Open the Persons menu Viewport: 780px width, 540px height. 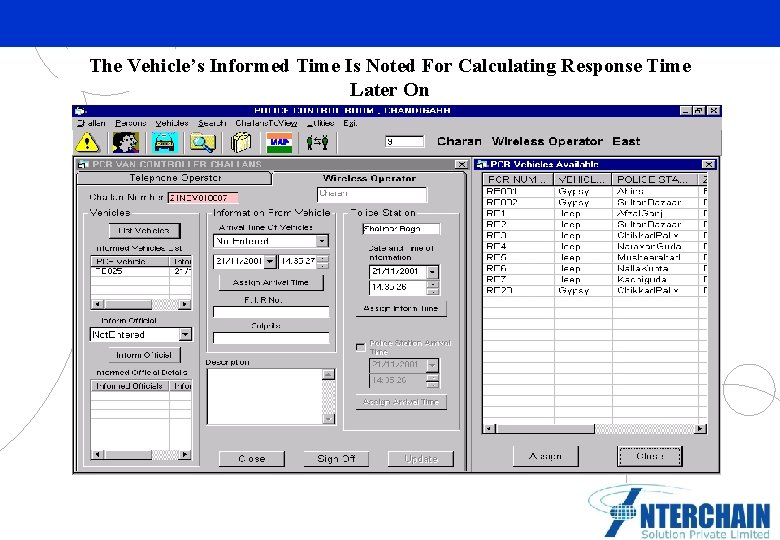click(130, 123)
